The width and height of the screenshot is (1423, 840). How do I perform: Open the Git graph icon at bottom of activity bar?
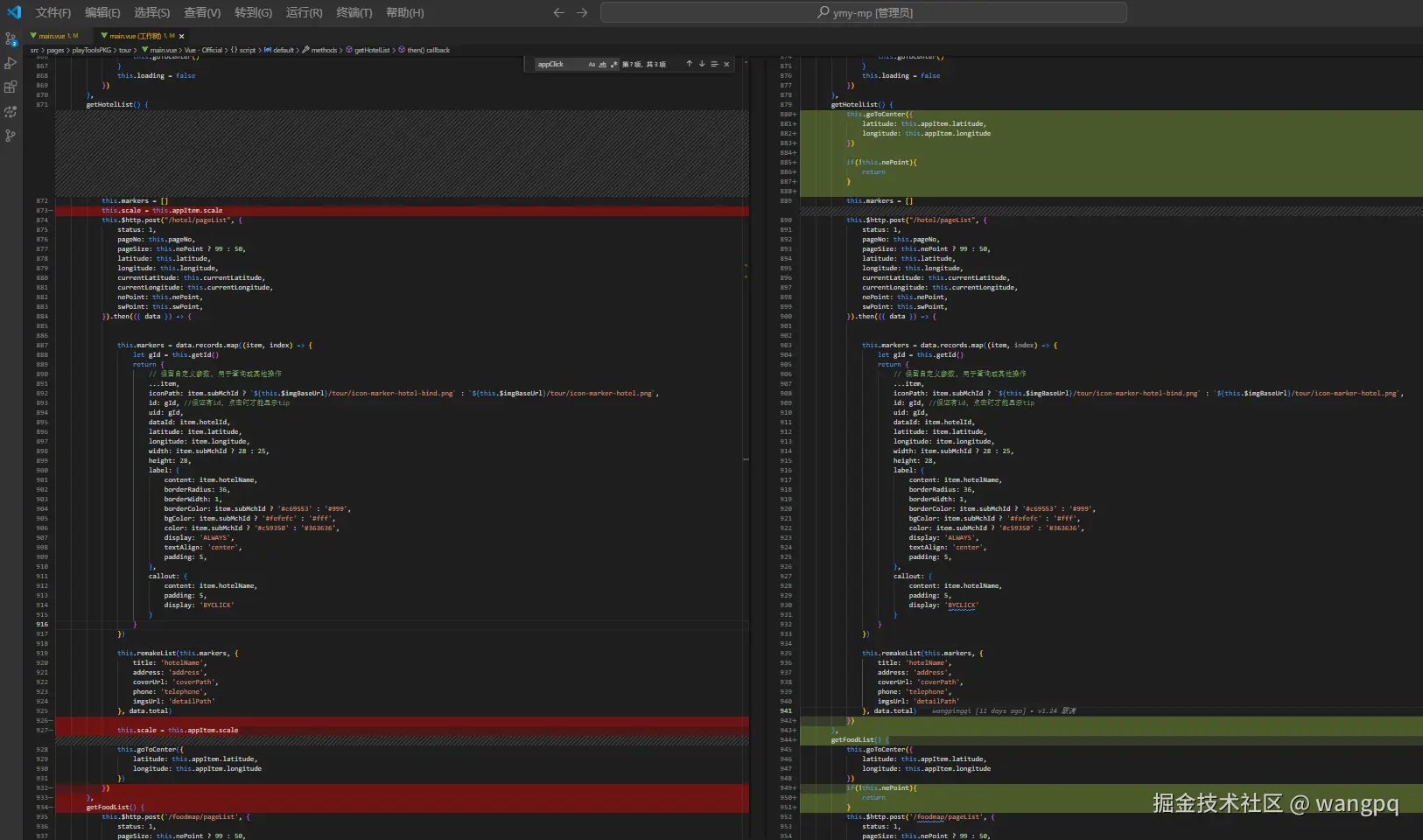coord(11,136)
